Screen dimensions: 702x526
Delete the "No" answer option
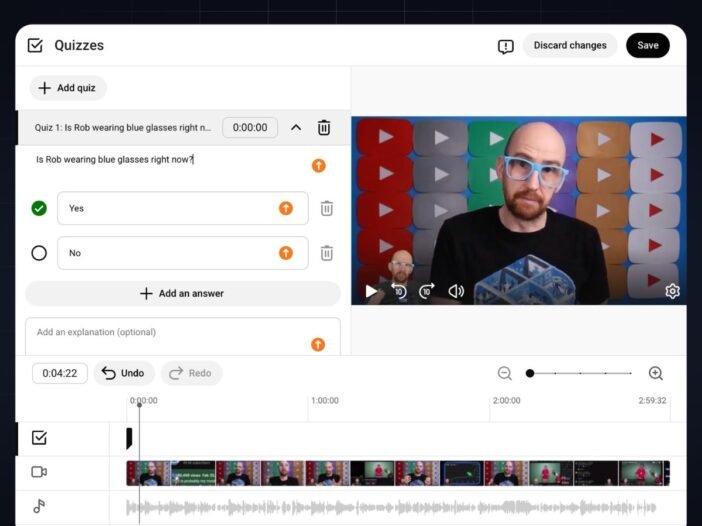click(326, 253)
